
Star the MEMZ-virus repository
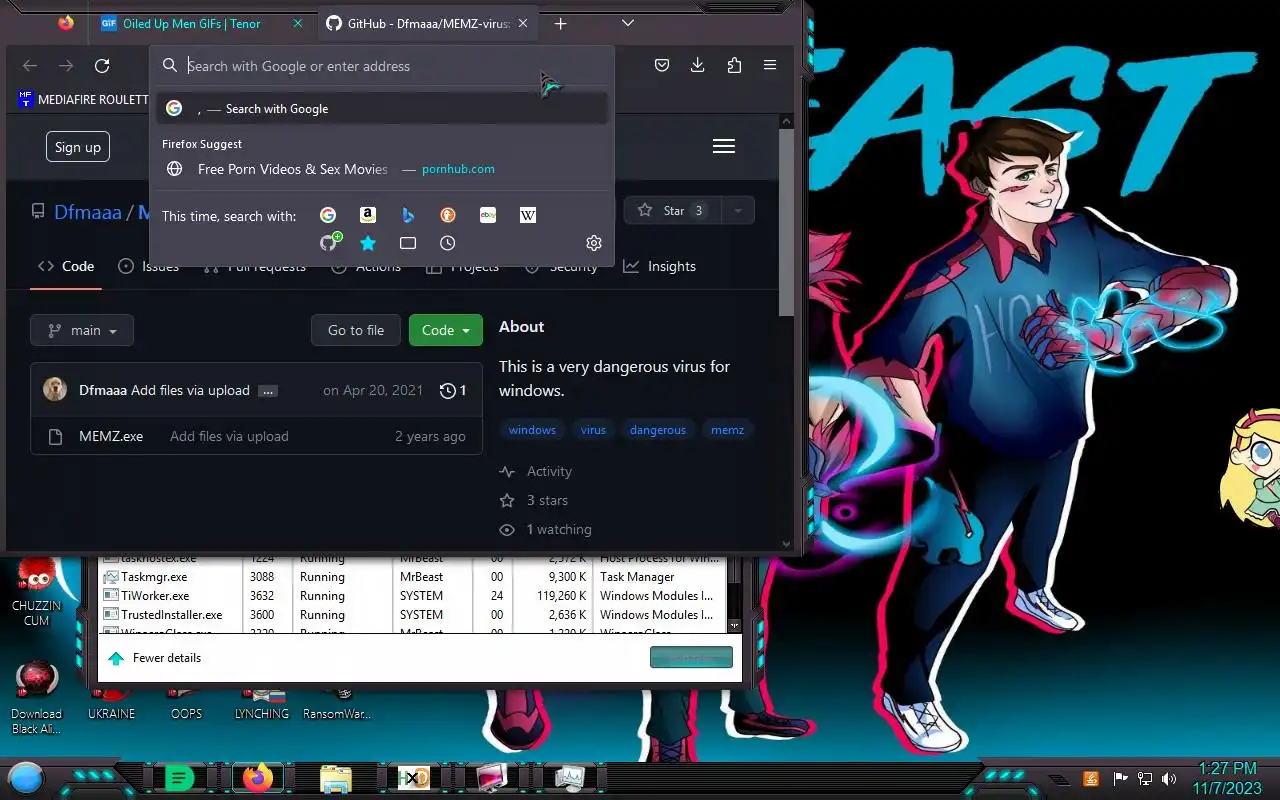tap(672, 210)
